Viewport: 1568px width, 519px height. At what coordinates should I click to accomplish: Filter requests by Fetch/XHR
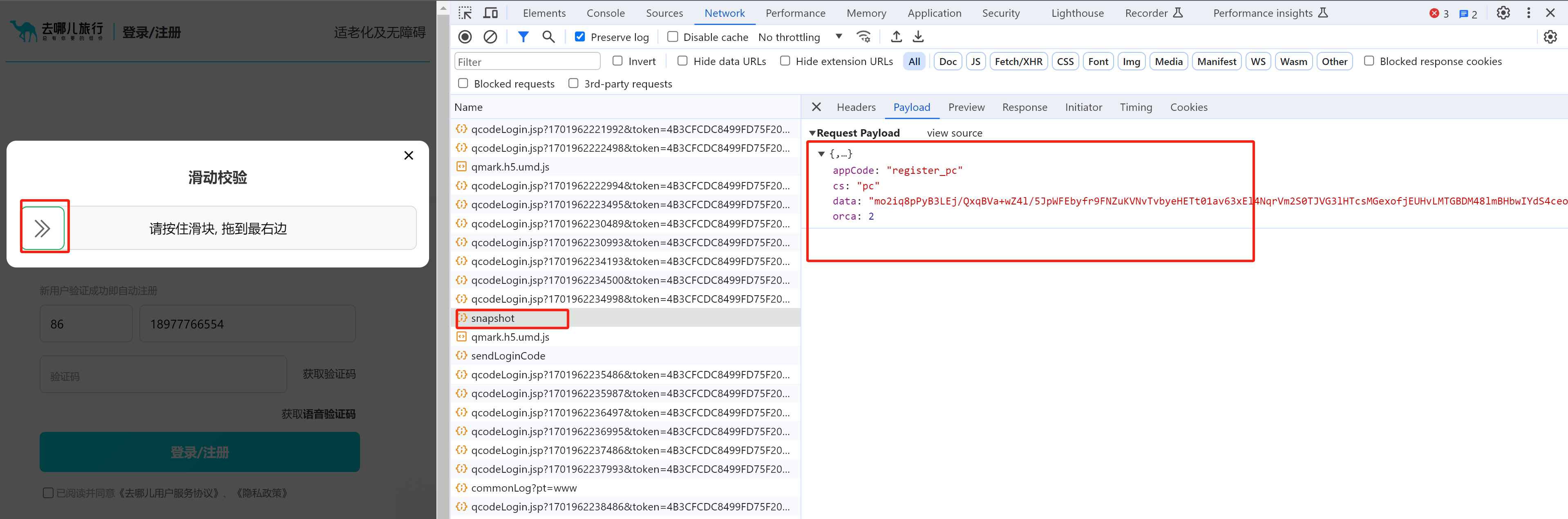1018,61
